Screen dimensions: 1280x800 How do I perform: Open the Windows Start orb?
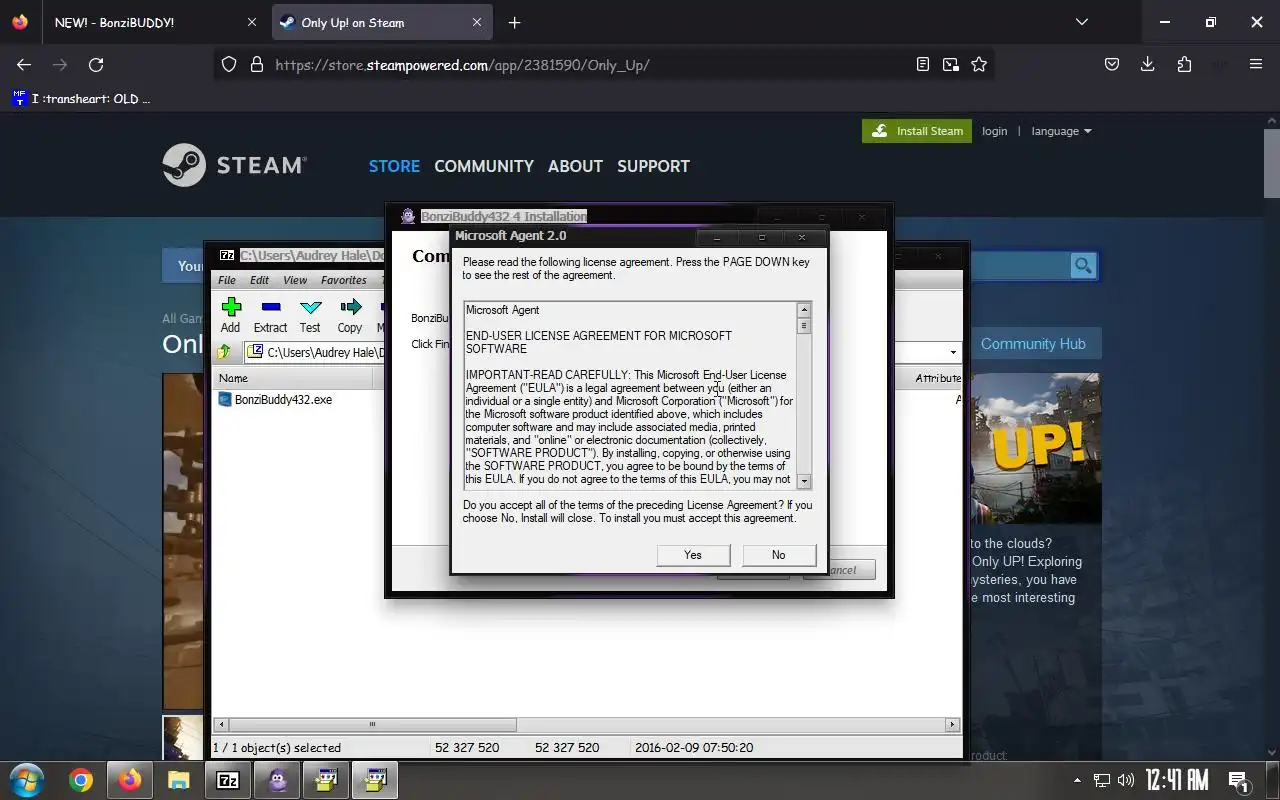click(x=26, y=780)
